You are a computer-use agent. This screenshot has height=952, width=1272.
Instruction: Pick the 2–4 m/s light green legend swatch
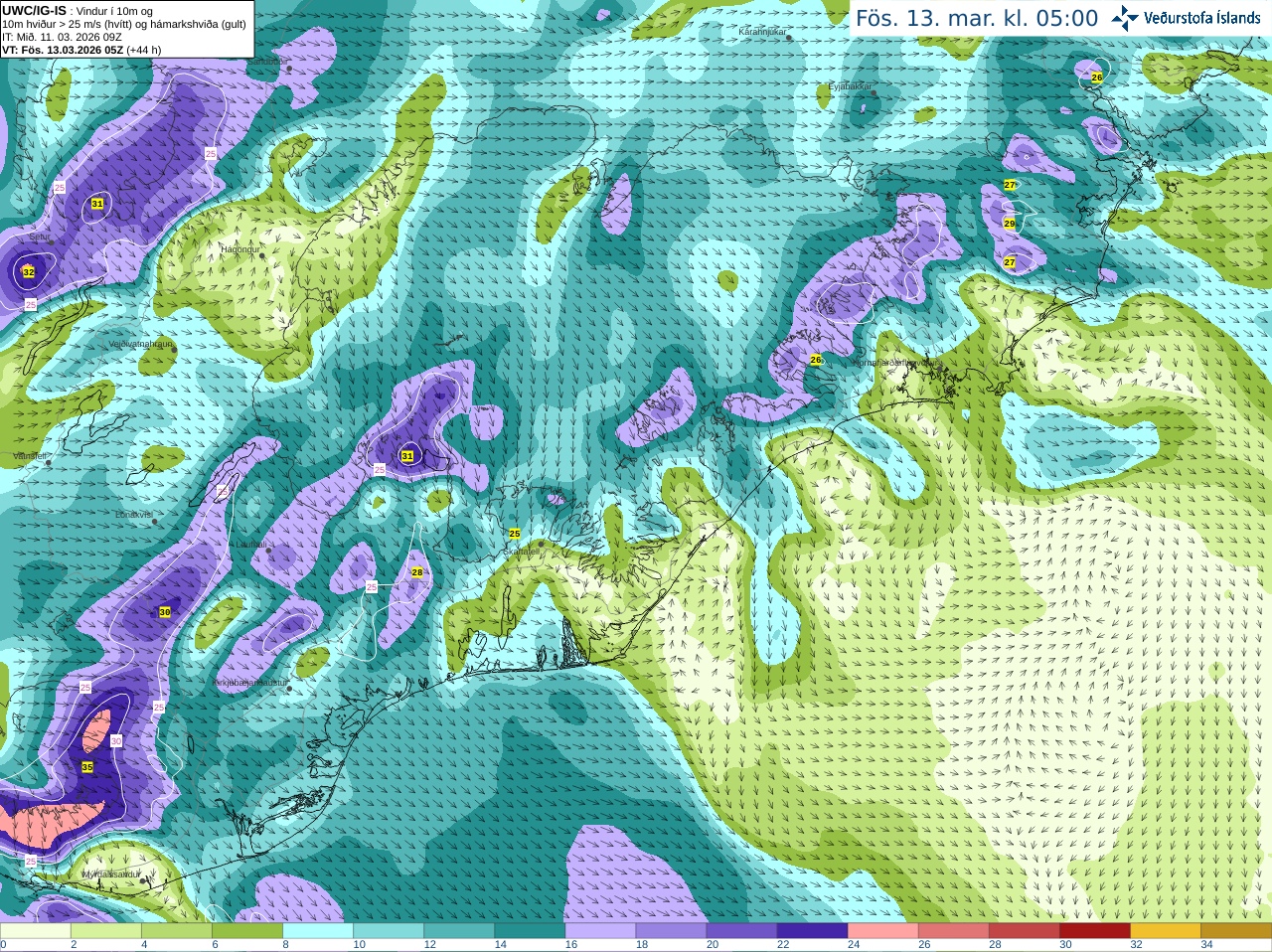point(106,931)
